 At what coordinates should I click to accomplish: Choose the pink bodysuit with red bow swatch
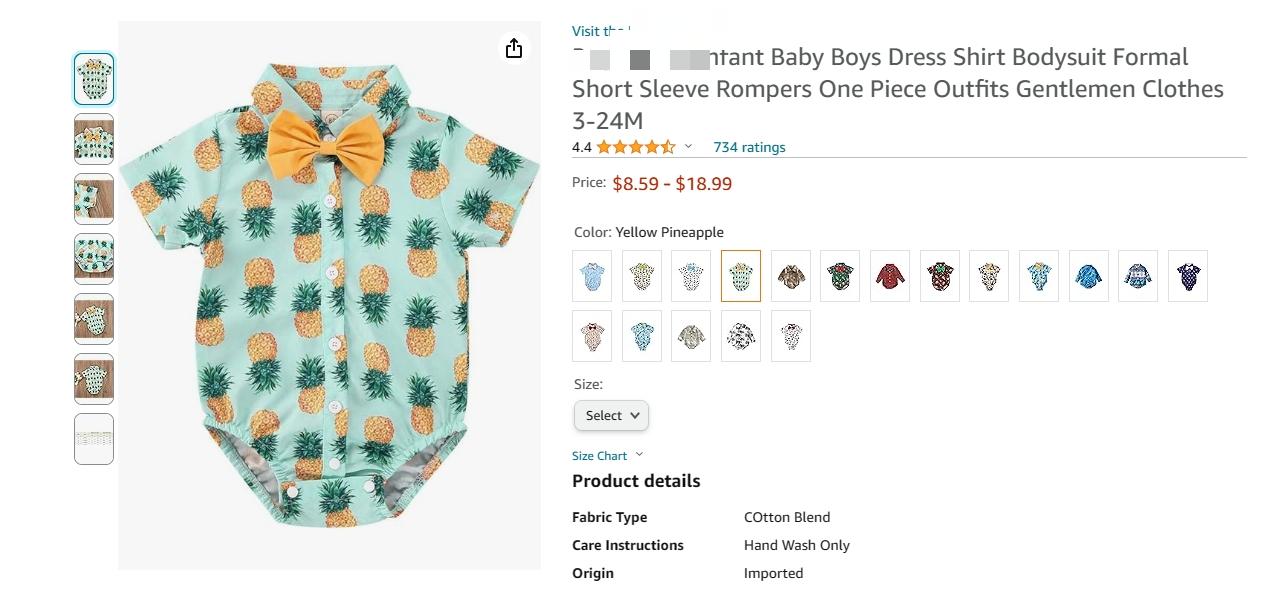coord(592,336)
